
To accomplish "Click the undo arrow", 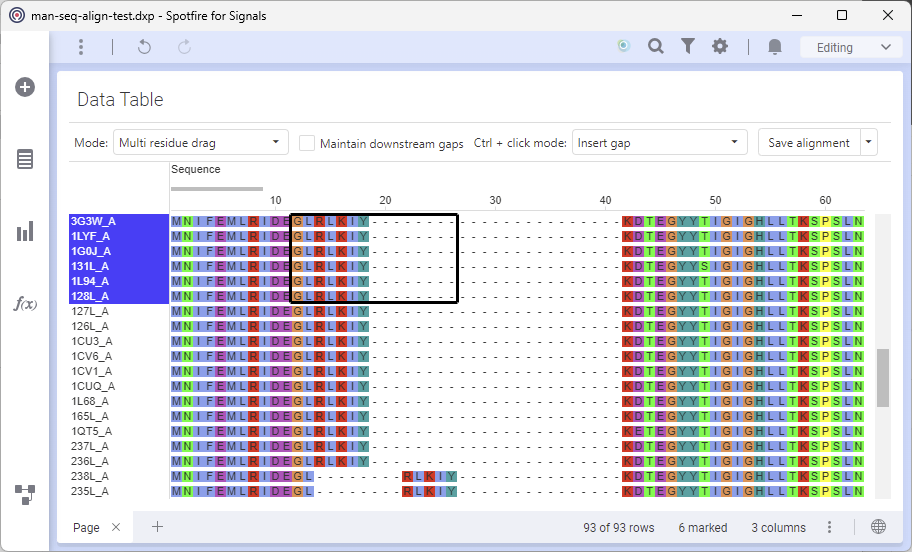I will pyautogui.click(x=144, y=47).
